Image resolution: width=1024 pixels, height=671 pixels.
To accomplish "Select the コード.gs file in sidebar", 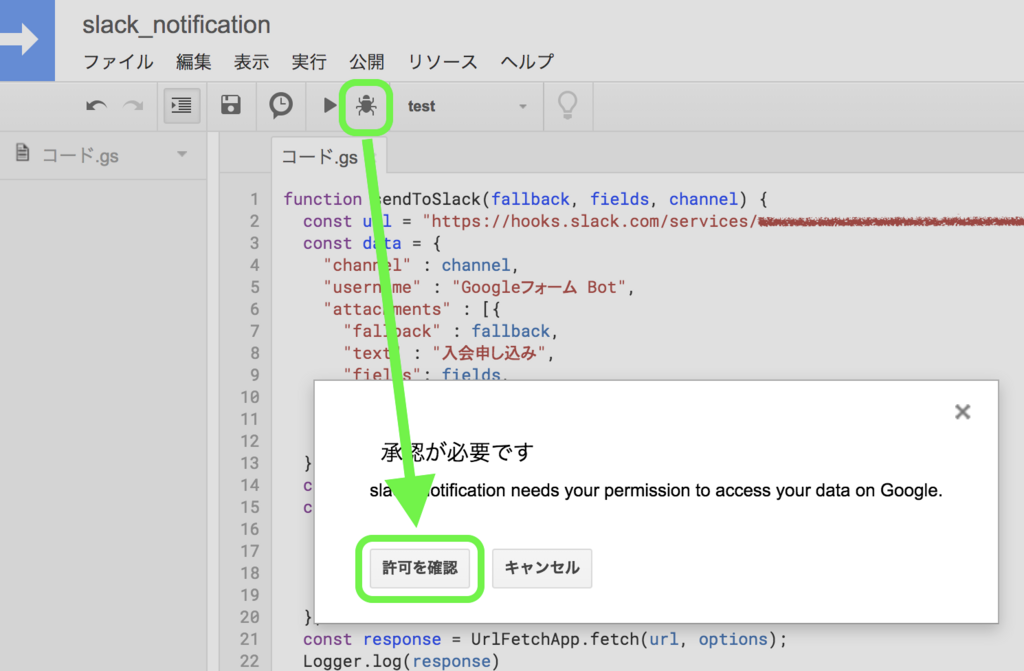I will coord(80,155).
